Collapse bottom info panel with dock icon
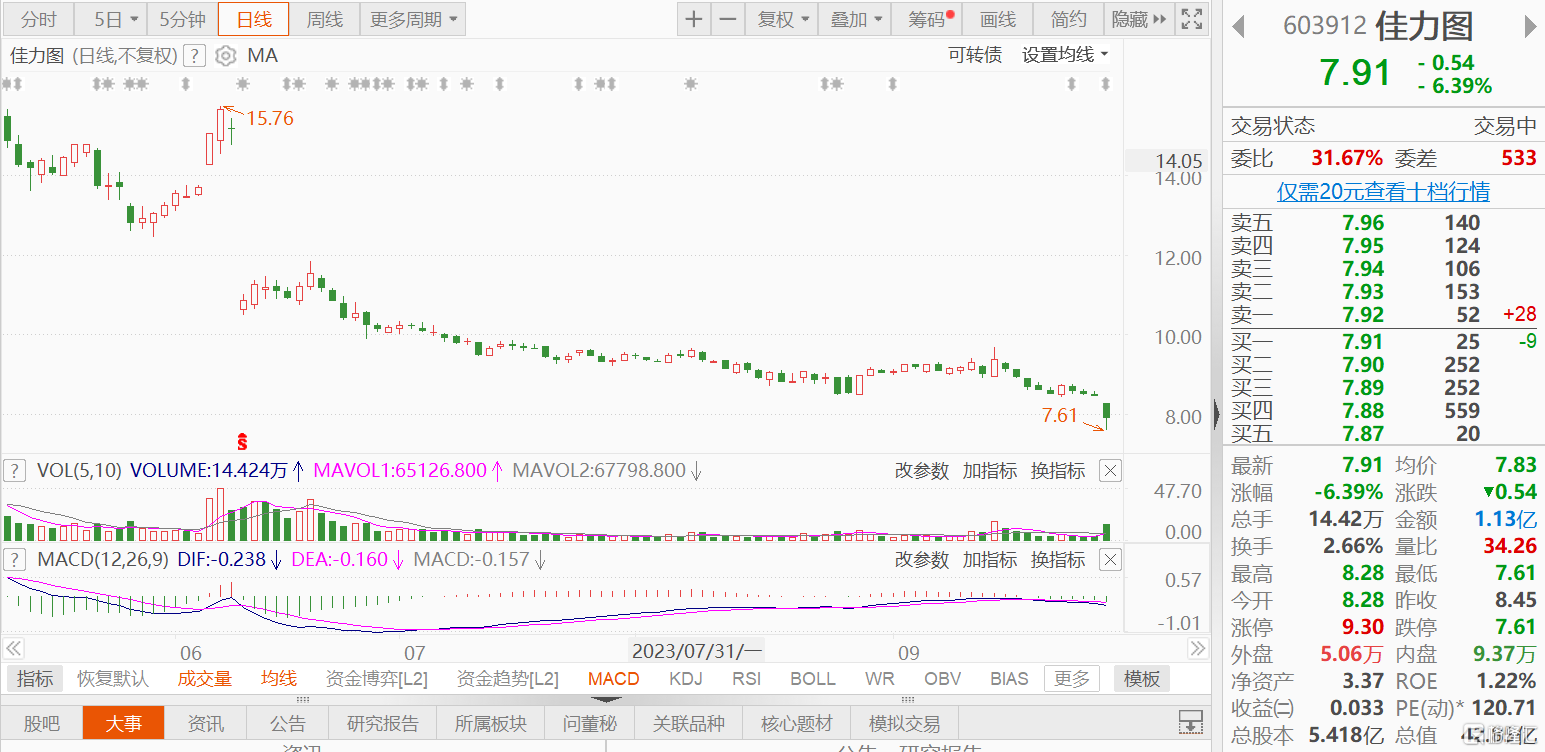 [1190, 722]
